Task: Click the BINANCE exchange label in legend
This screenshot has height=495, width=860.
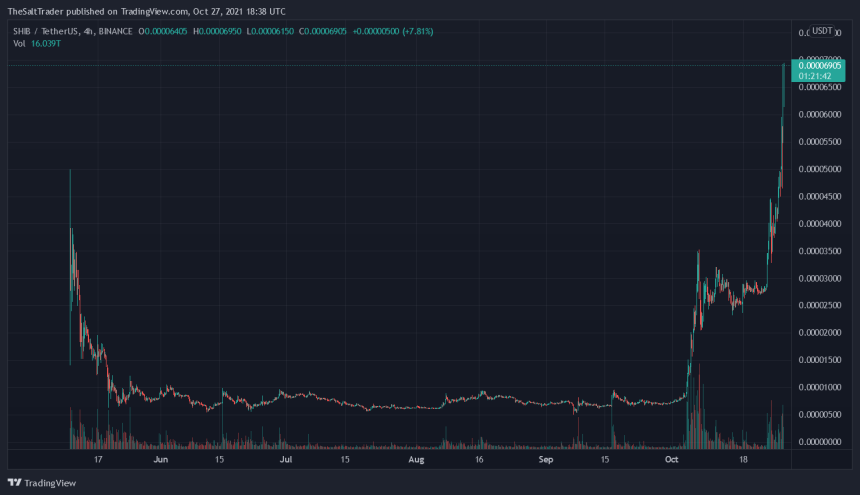Action: (118, 31)
